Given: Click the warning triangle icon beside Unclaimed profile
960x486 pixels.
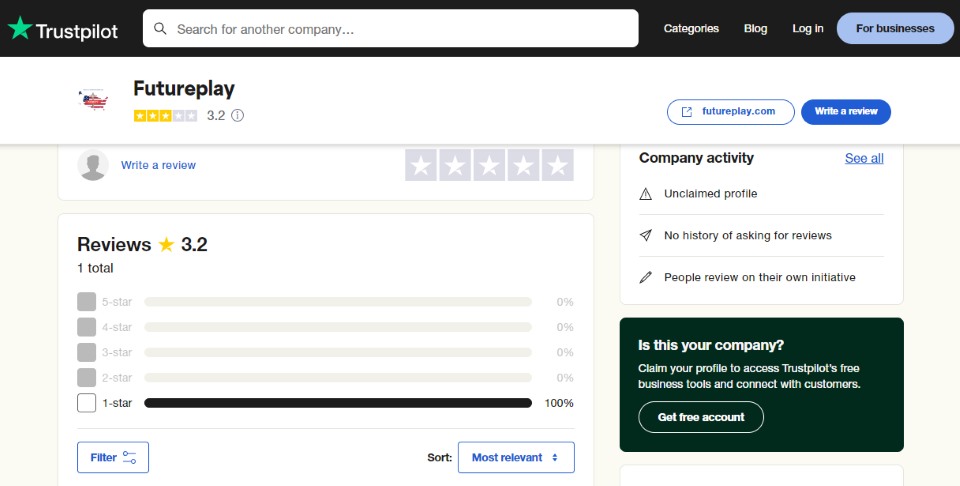Looking at the screenshot, I should click(645, 194).
